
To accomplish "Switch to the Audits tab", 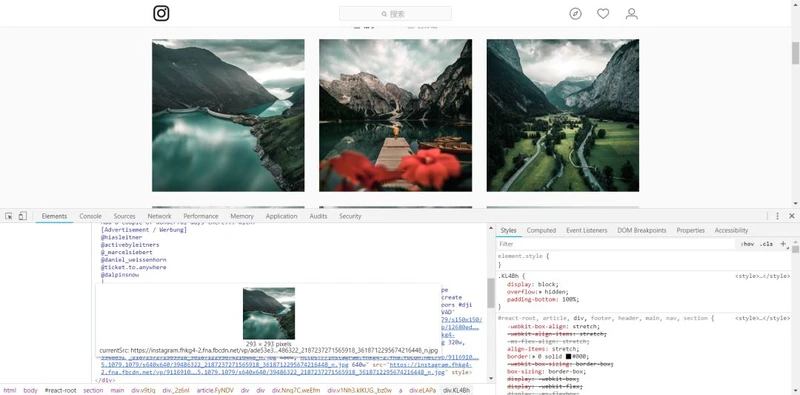I will (318, 216).
